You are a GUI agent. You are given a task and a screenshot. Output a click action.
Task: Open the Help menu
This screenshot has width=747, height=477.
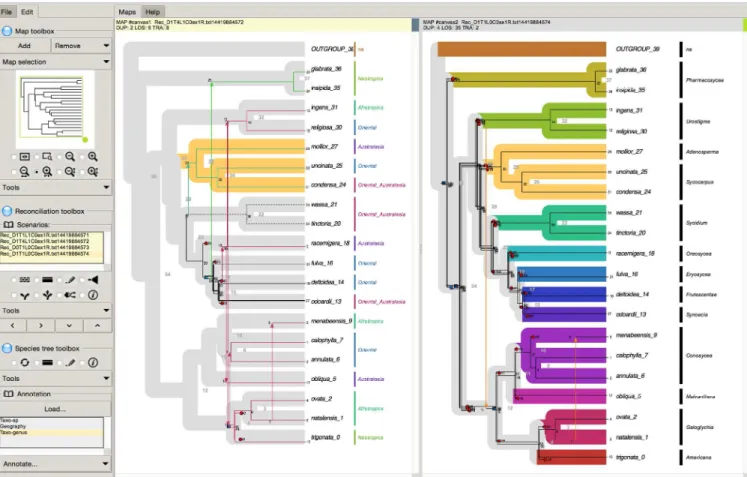[x=152, y=11]
